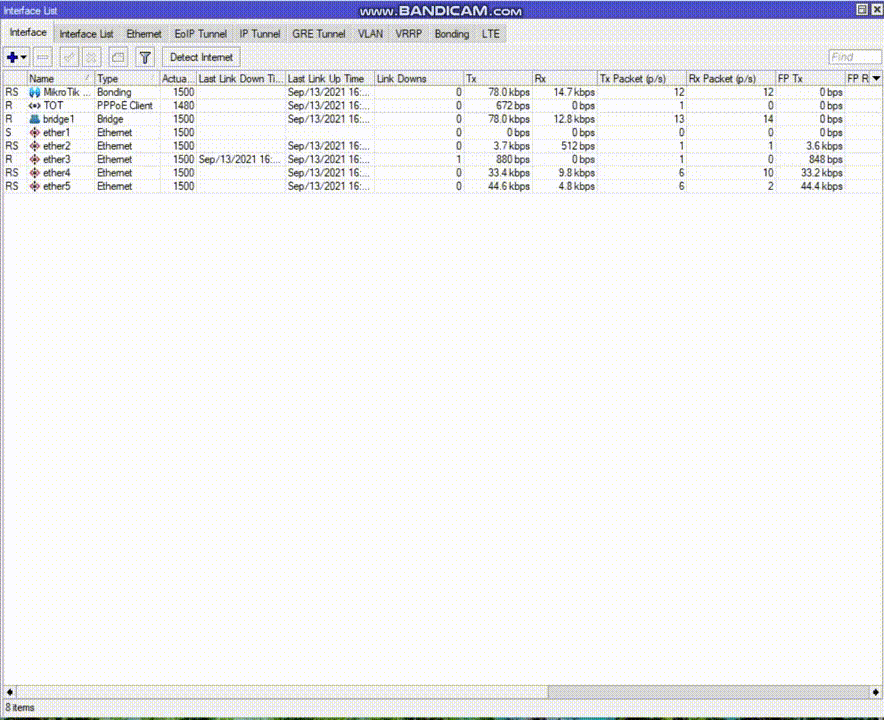Sort by the Name column header
Screen dimensions: 884x720
[60, 78]
